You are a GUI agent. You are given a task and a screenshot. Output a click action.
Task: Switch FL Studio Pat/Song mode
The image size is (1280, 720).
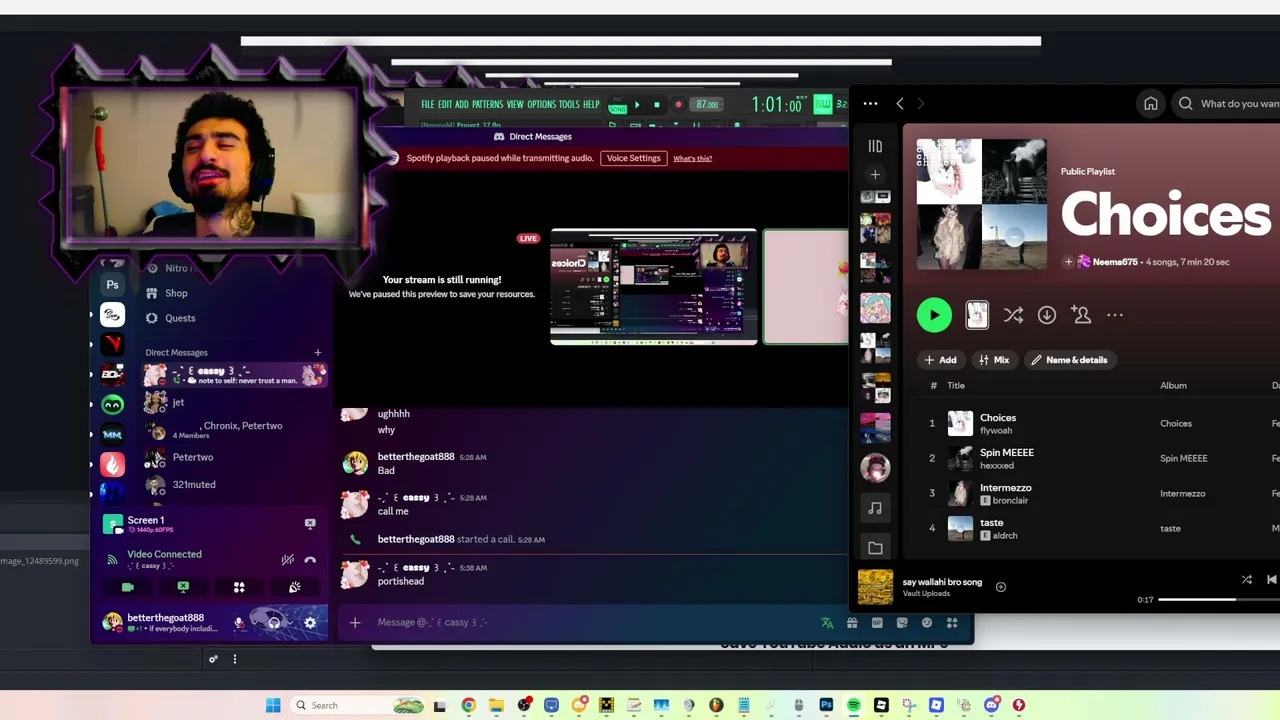617,106
